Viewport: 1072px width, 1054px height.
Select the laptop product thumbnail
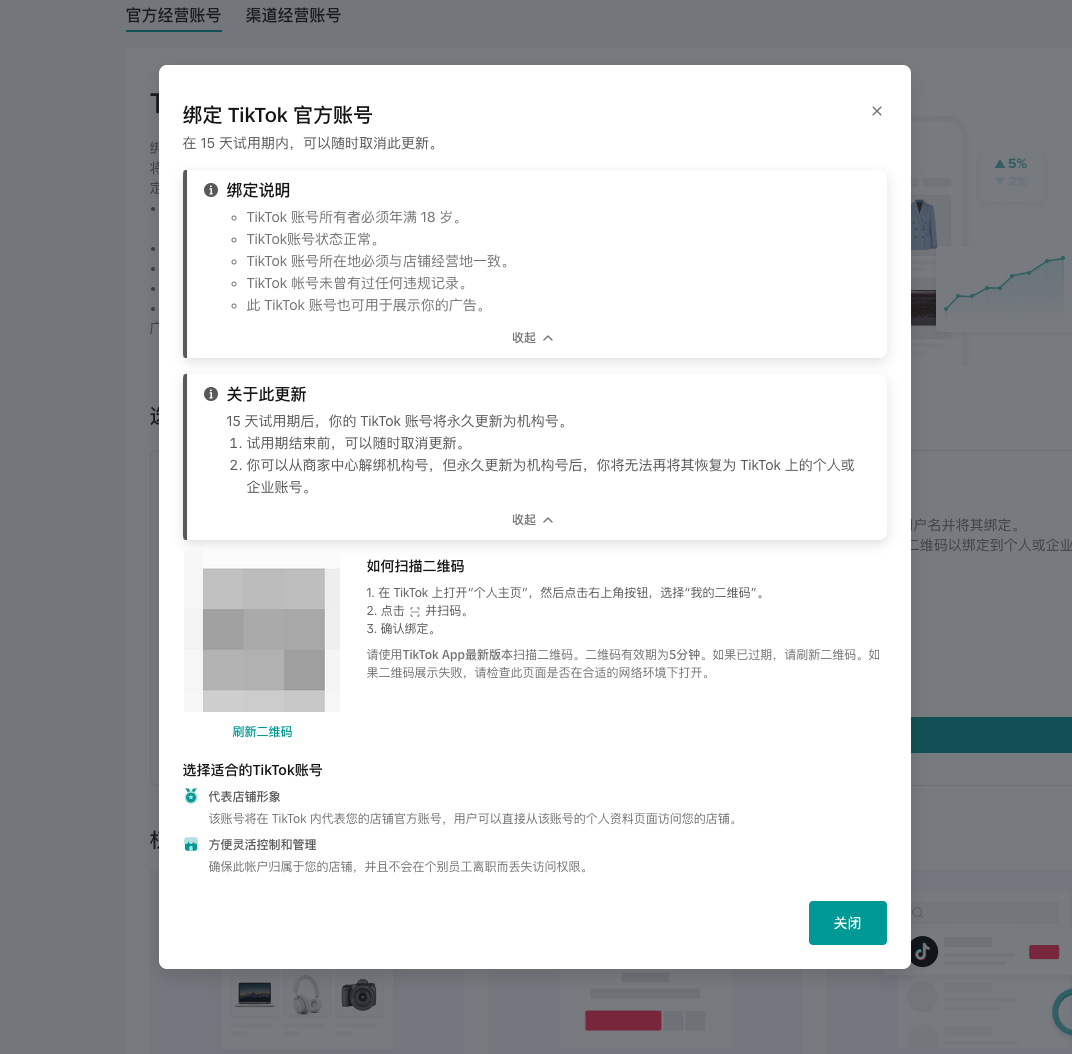pyautogui.click(x=254, y=994)
